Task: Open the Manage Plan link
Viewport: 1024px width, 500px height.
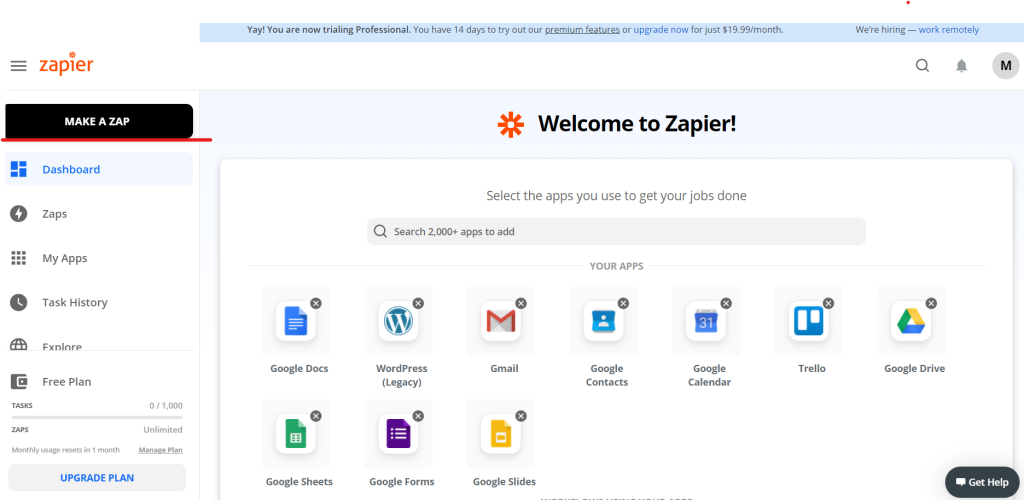Action: tap(161, 450)
